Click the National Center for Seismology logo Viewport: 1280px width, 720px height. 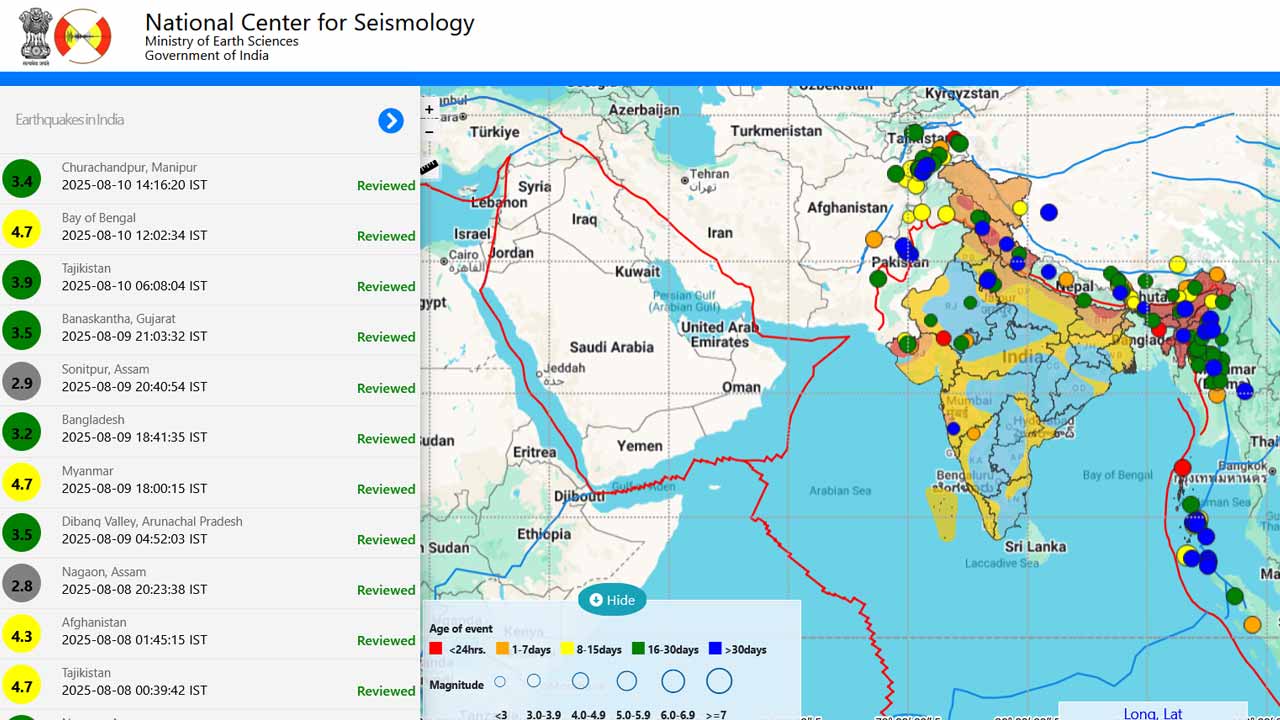[x=82, y=36]
